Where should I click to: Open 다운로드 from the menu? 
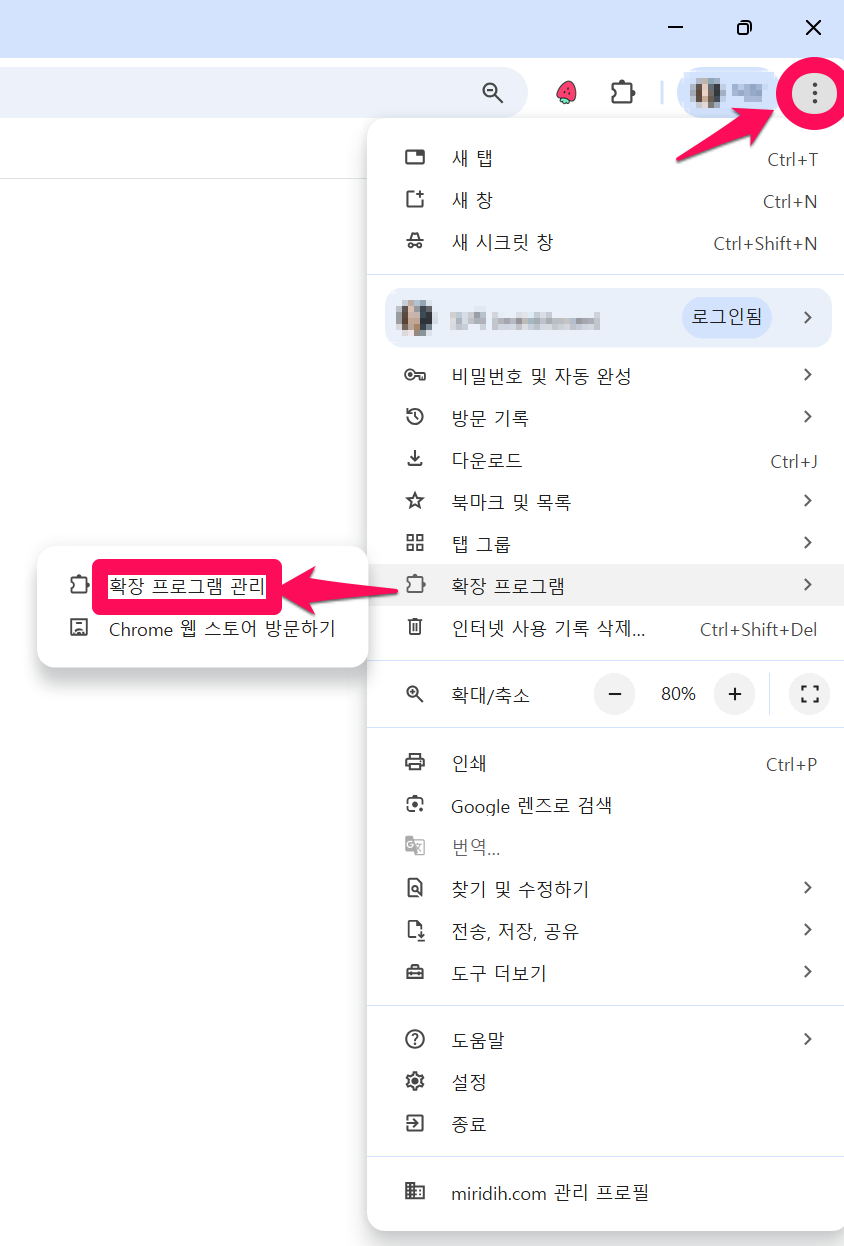609,460
